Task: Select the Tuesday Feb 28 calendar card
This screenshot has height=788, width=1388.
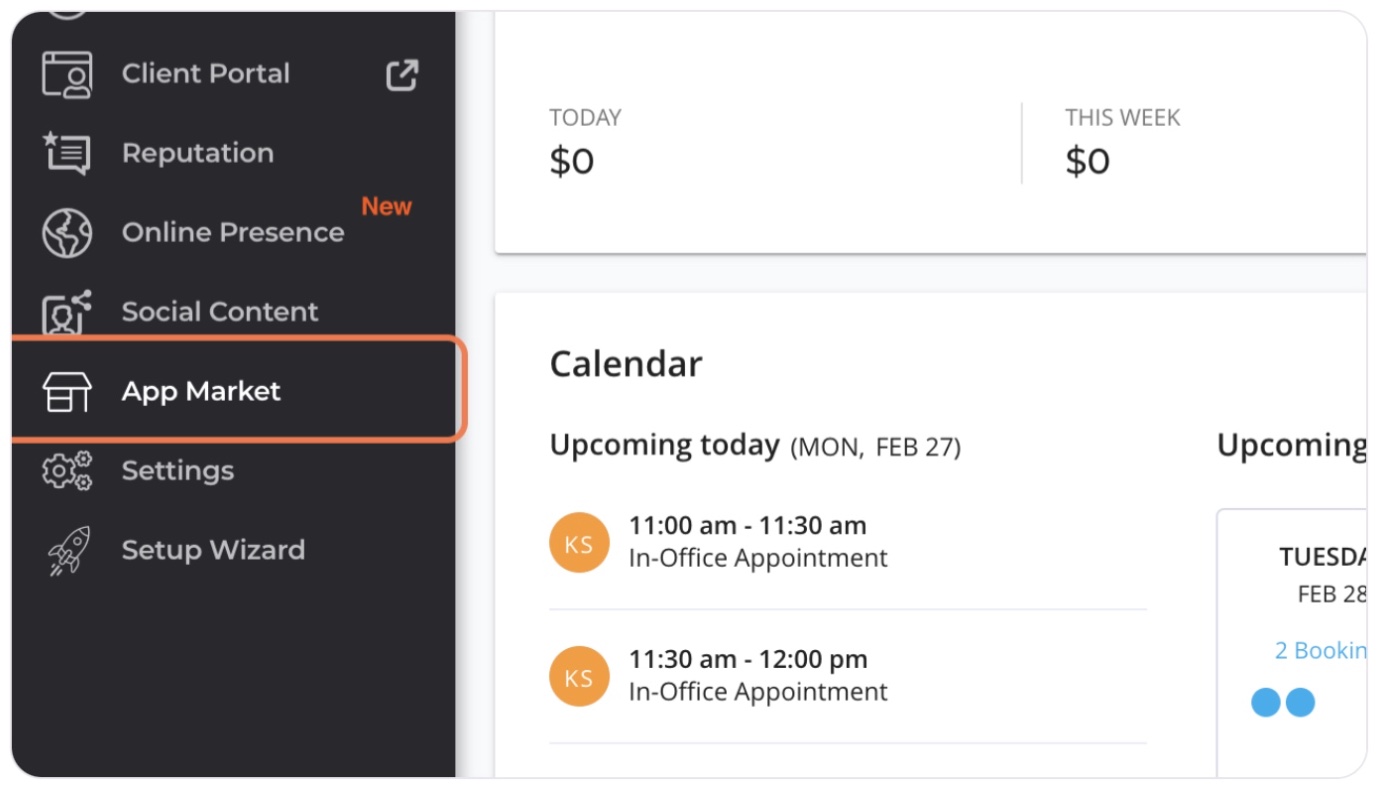Action: [x=1292, y=642]
